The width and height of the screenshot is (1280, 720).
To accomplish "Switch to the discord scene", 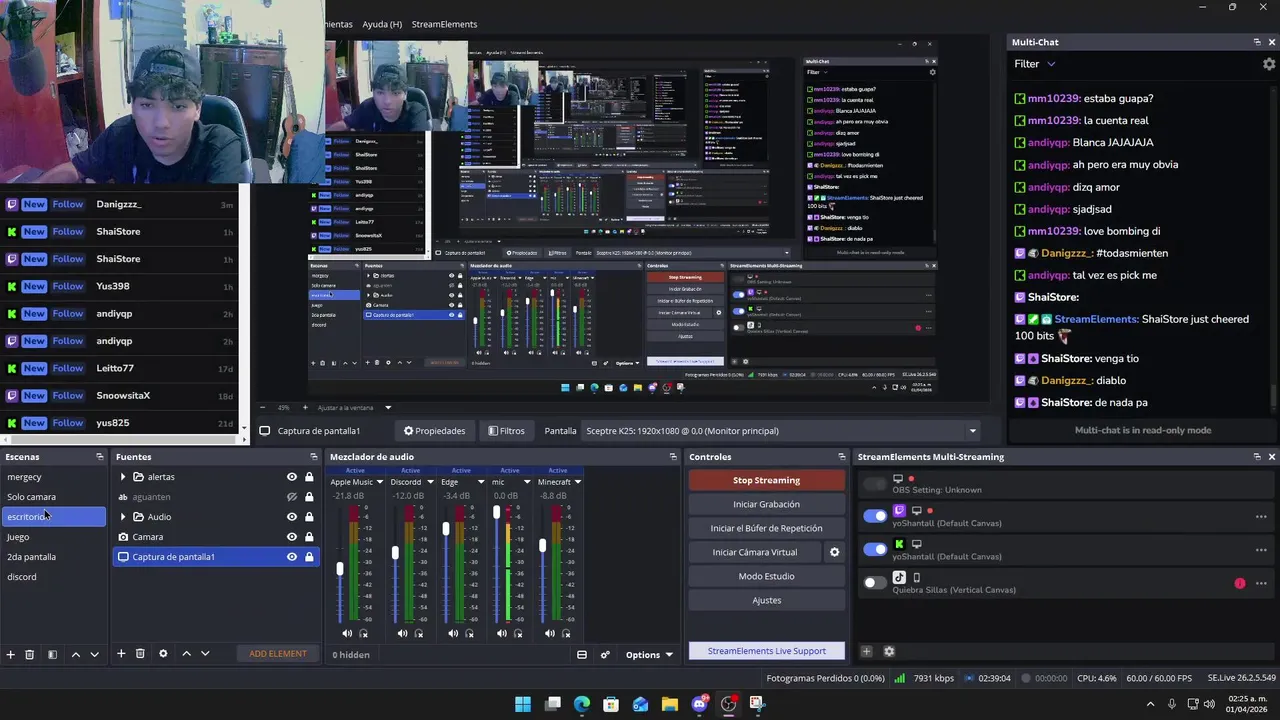I will 54,577.
